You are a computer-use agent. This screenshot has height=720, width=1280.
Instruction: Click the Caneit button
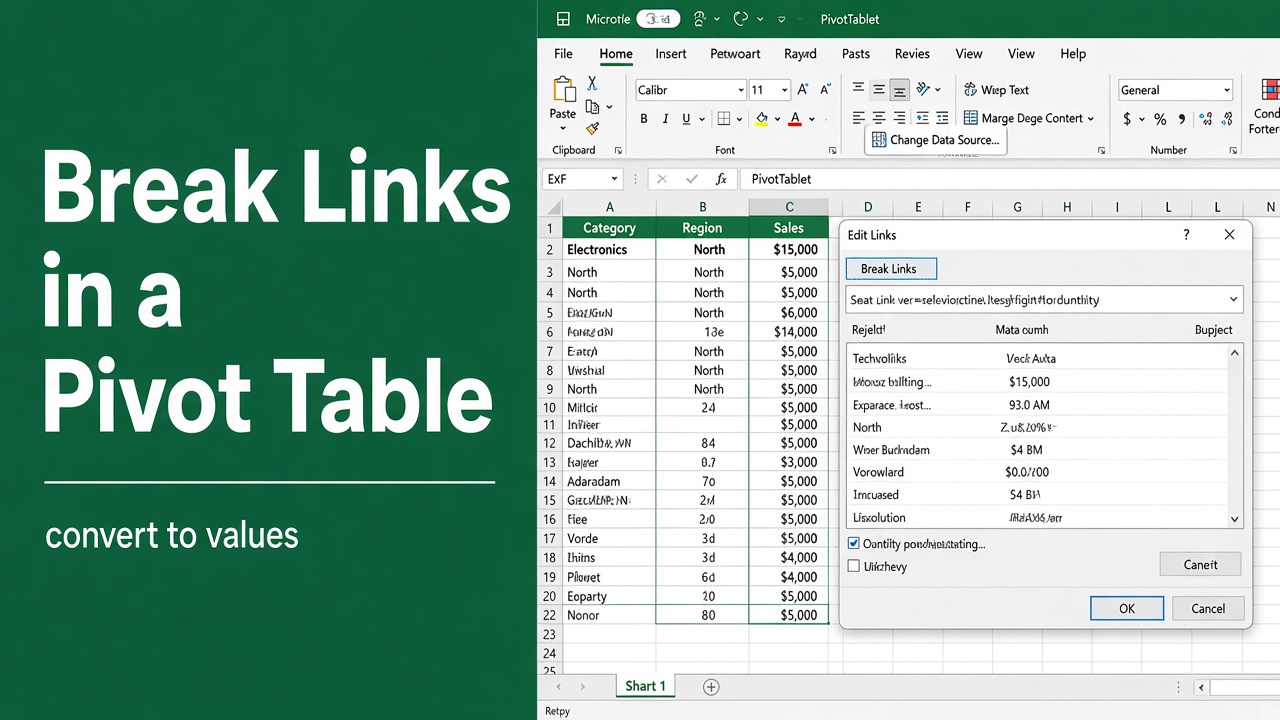pyautogui.click(x=1200, y=564)
